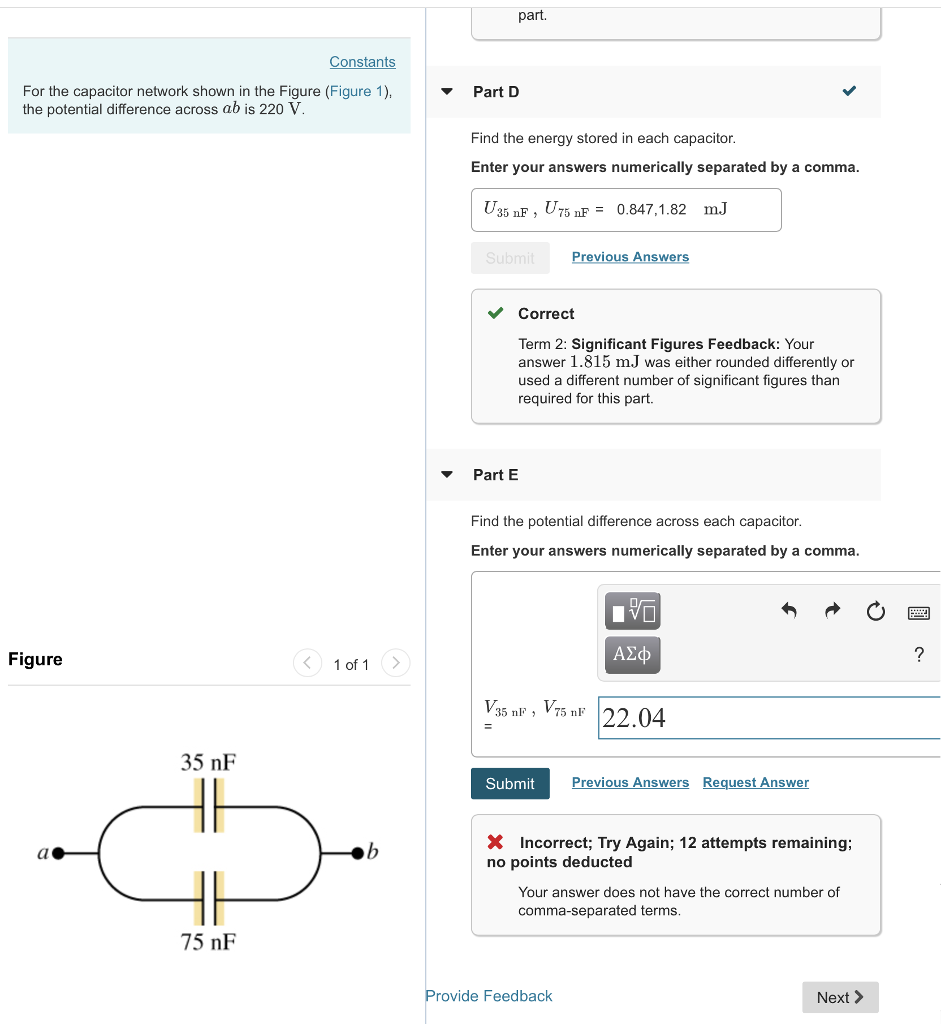
Task: View Previous Answers for Part E
Action: pos(630,781)
